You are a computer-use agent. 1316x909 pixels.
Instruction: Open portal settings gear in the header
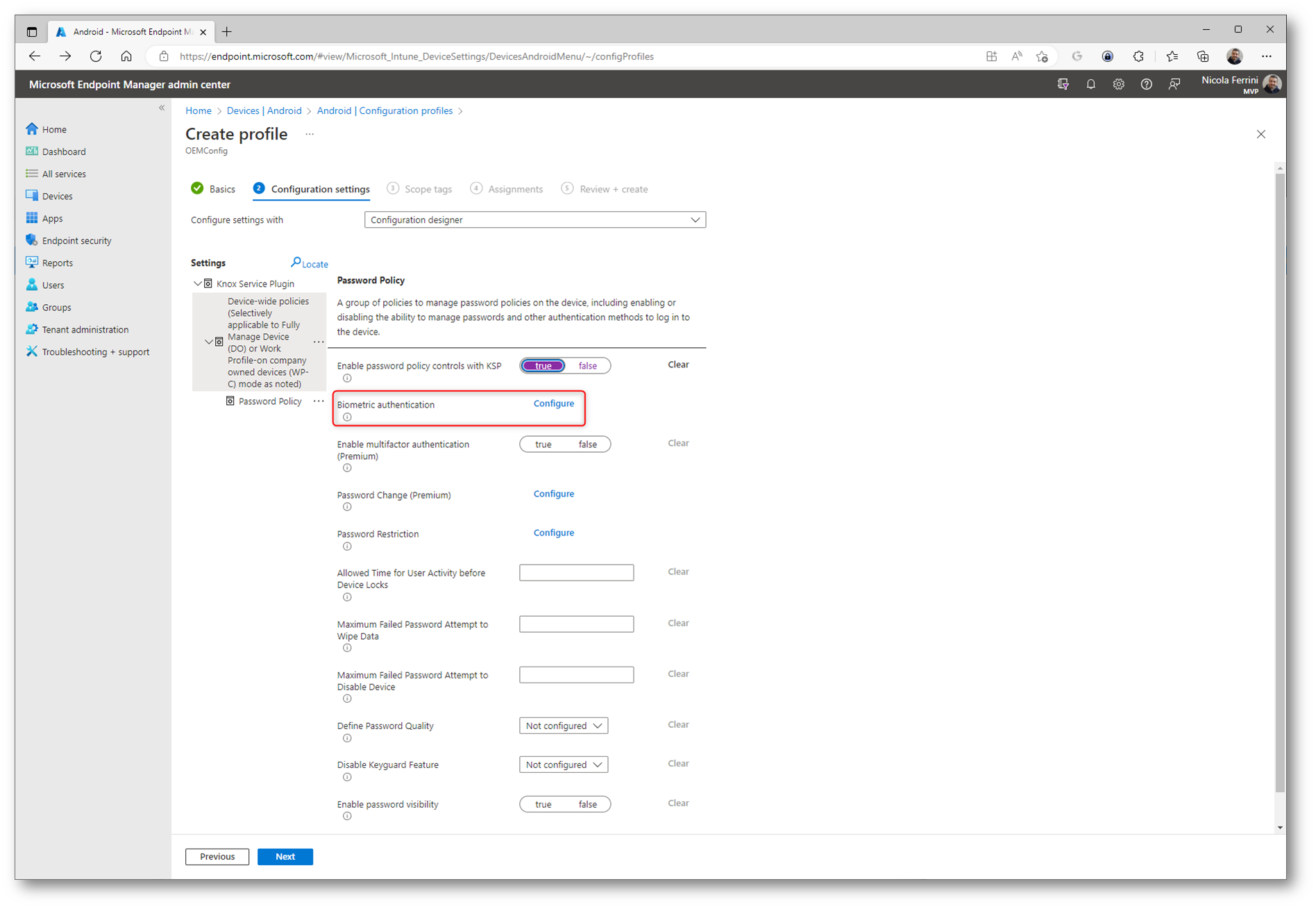(x=1118, y=84)
